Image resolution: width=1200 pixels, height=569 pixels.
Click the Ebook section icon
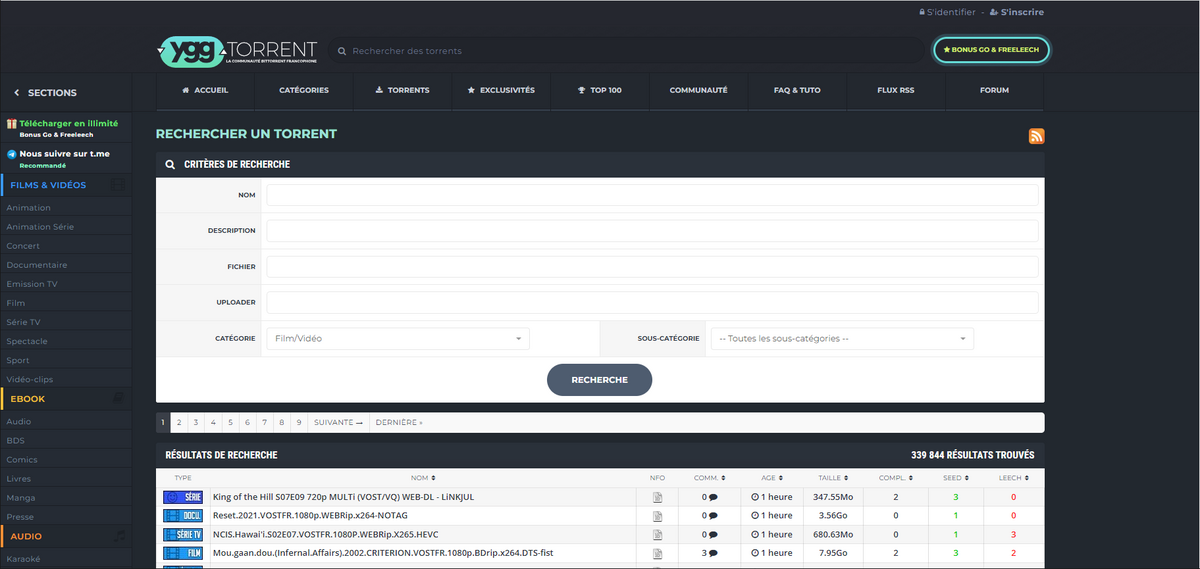coord(118,398)
